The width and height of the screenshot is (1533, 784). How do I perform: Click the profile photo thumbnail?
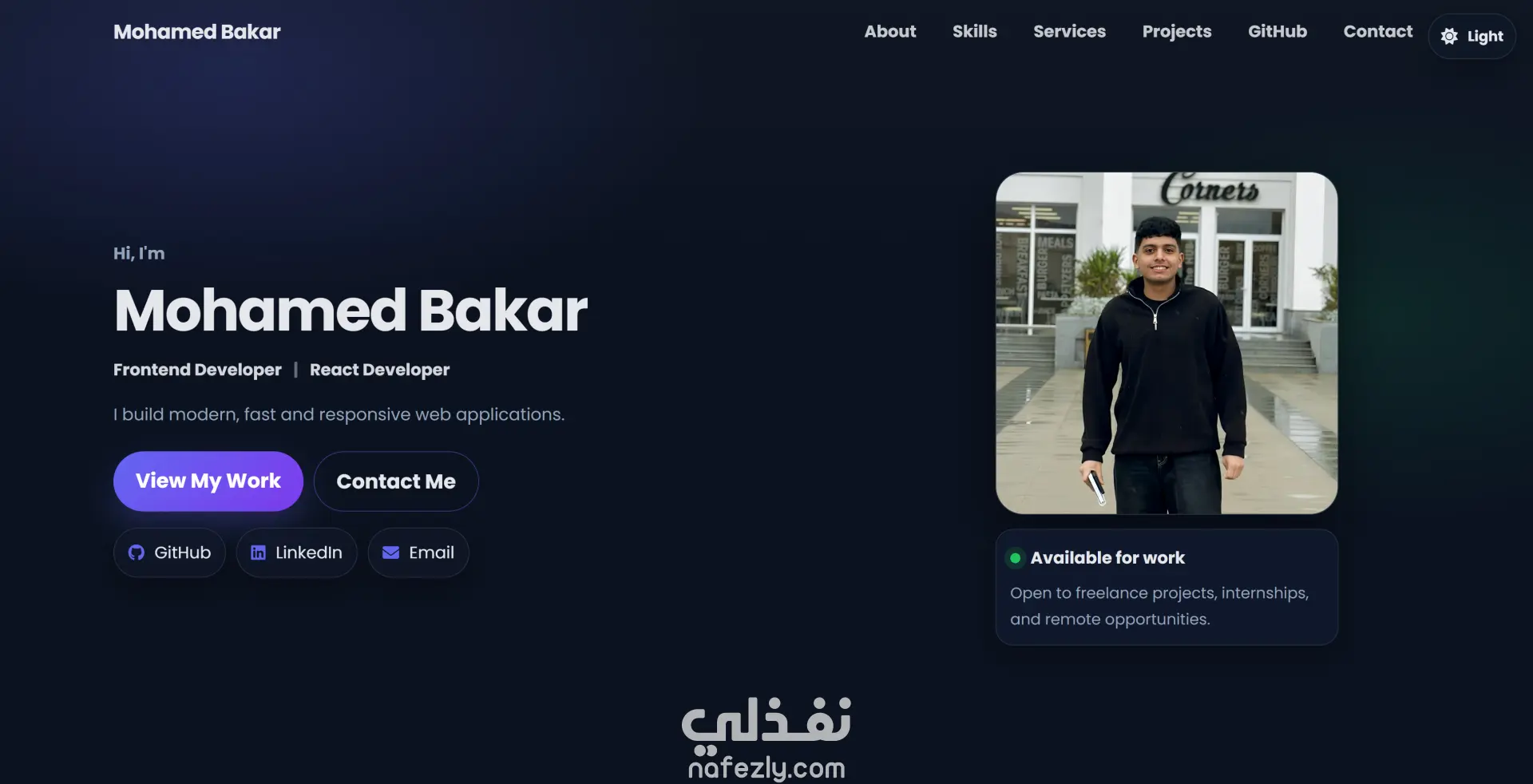point(1167,343)
